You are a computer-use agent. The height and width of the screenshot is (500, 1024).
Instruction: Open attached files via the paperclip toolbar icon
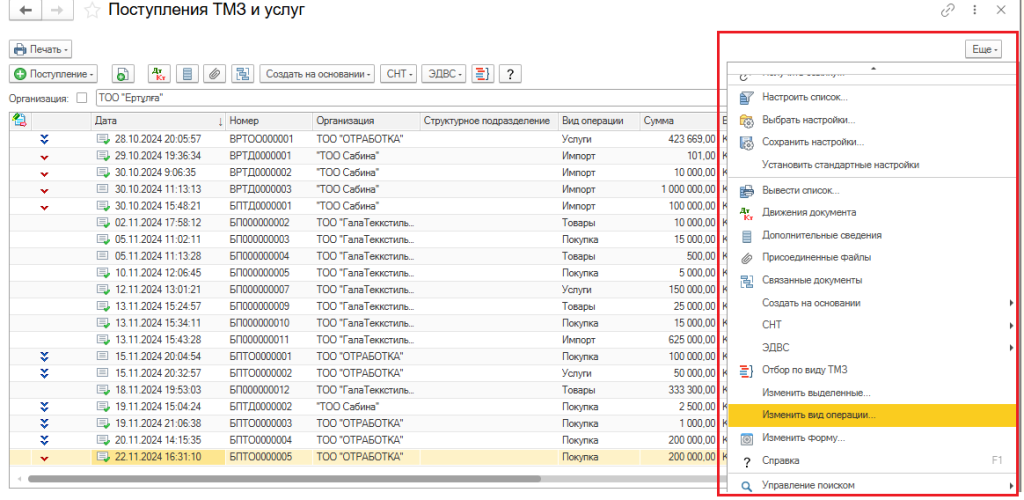[x=213, y=74]
